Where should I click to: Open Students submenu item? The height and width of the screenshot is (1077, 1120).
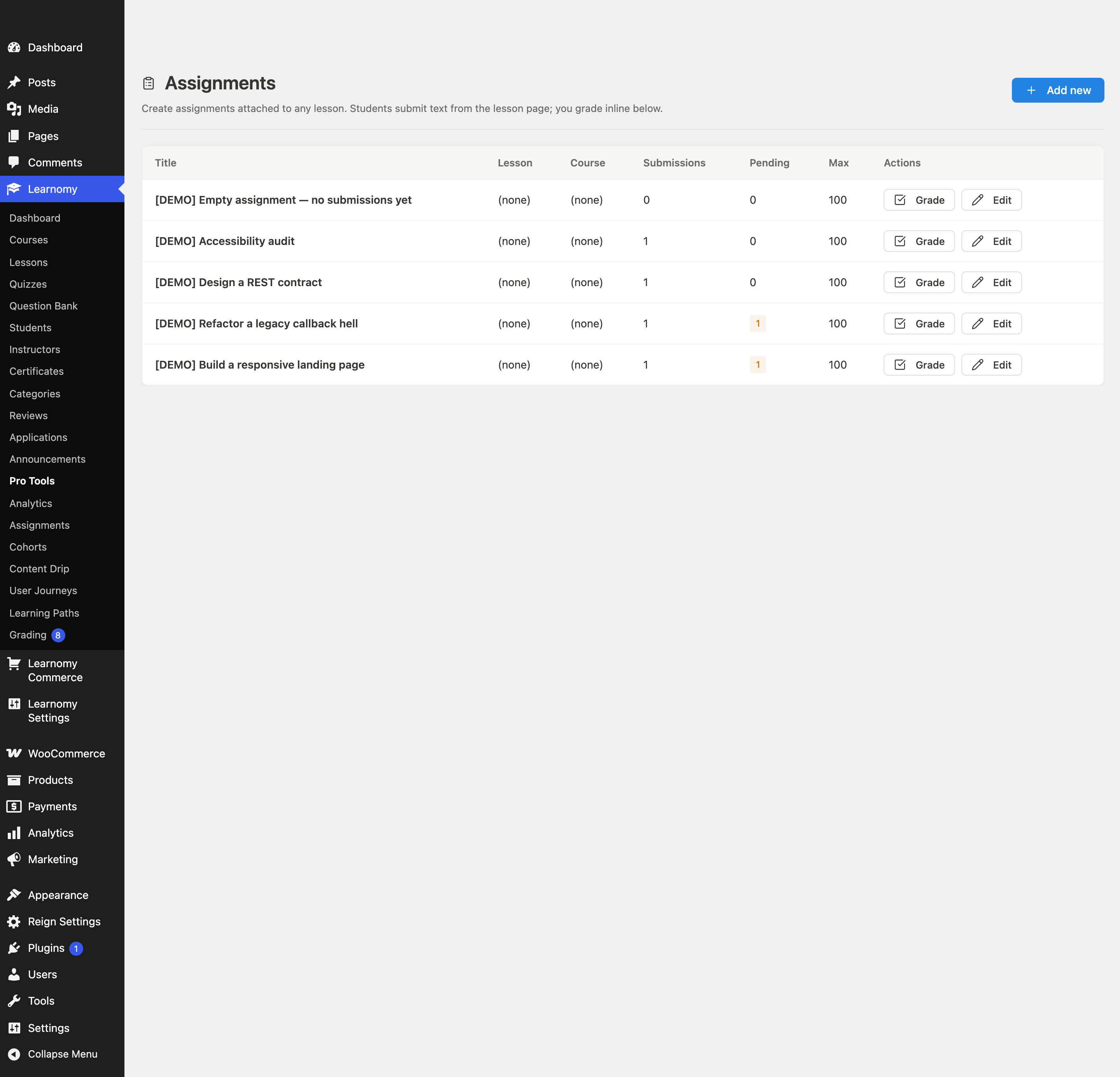point(30,327)
